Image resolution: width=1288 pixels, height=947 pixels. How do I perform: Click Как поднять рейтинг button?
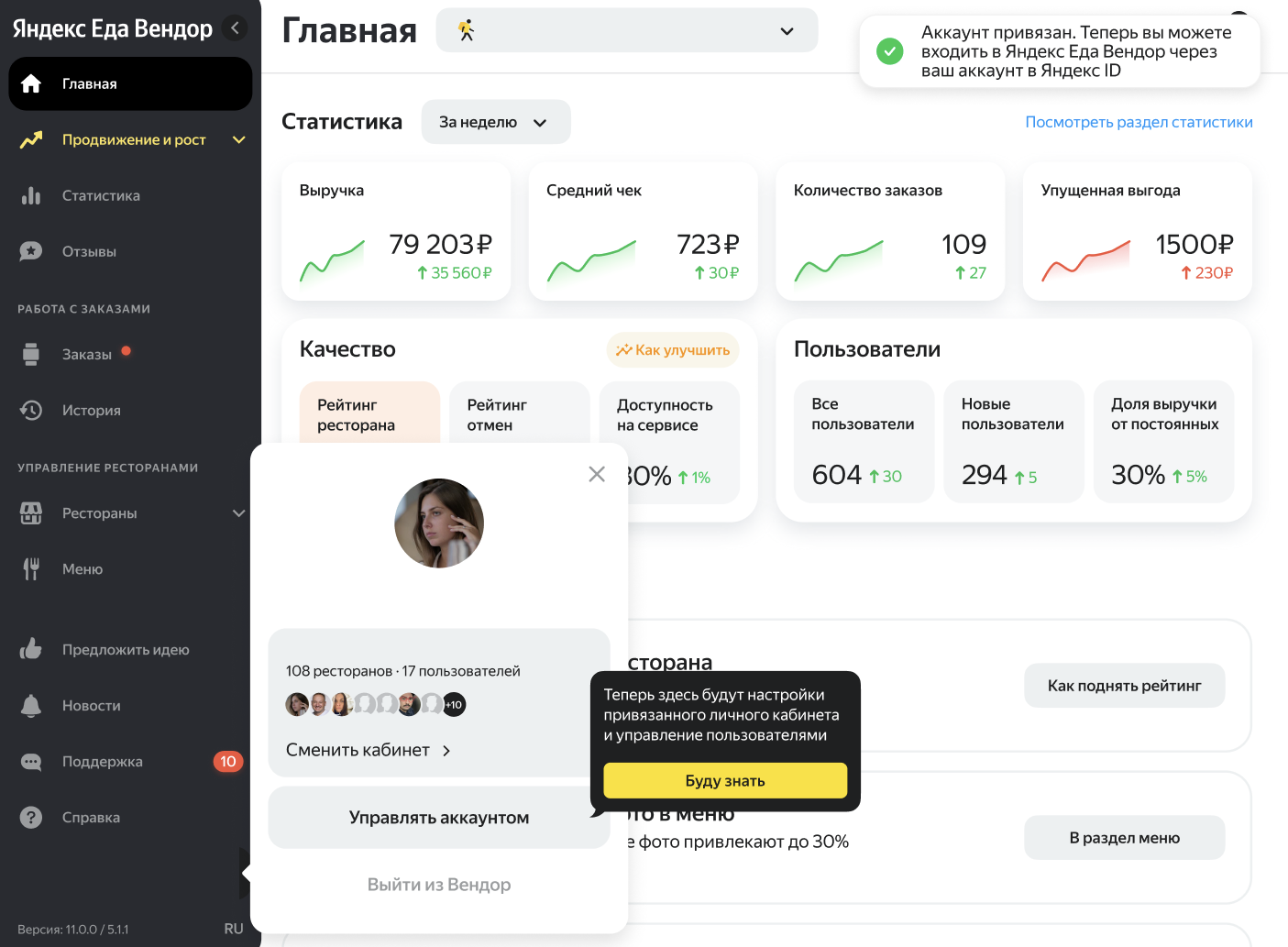point(1124,685)
